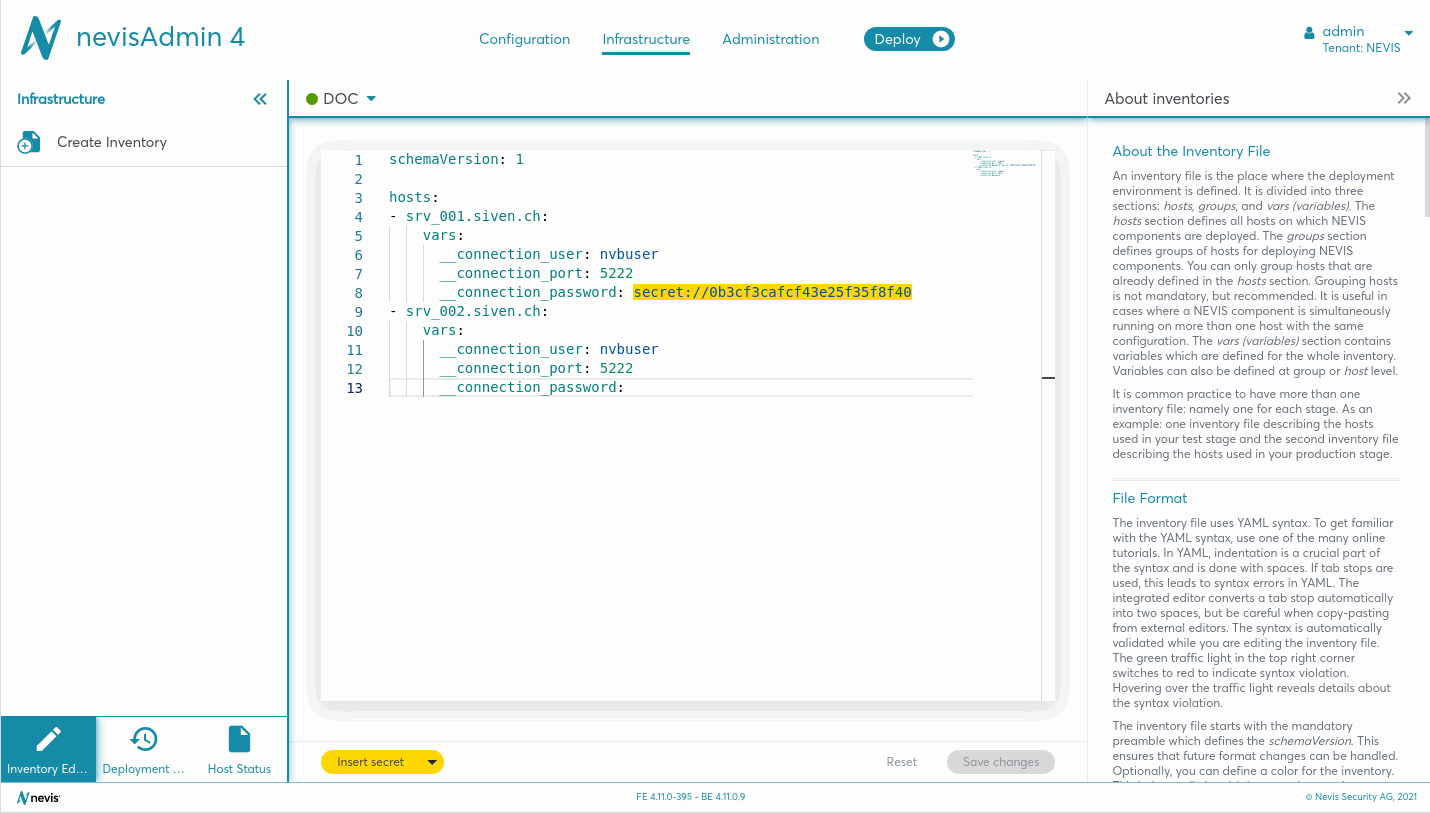Click the admin user profile icon
This screenshot has width=1430, height=814.
point(1309,32)
